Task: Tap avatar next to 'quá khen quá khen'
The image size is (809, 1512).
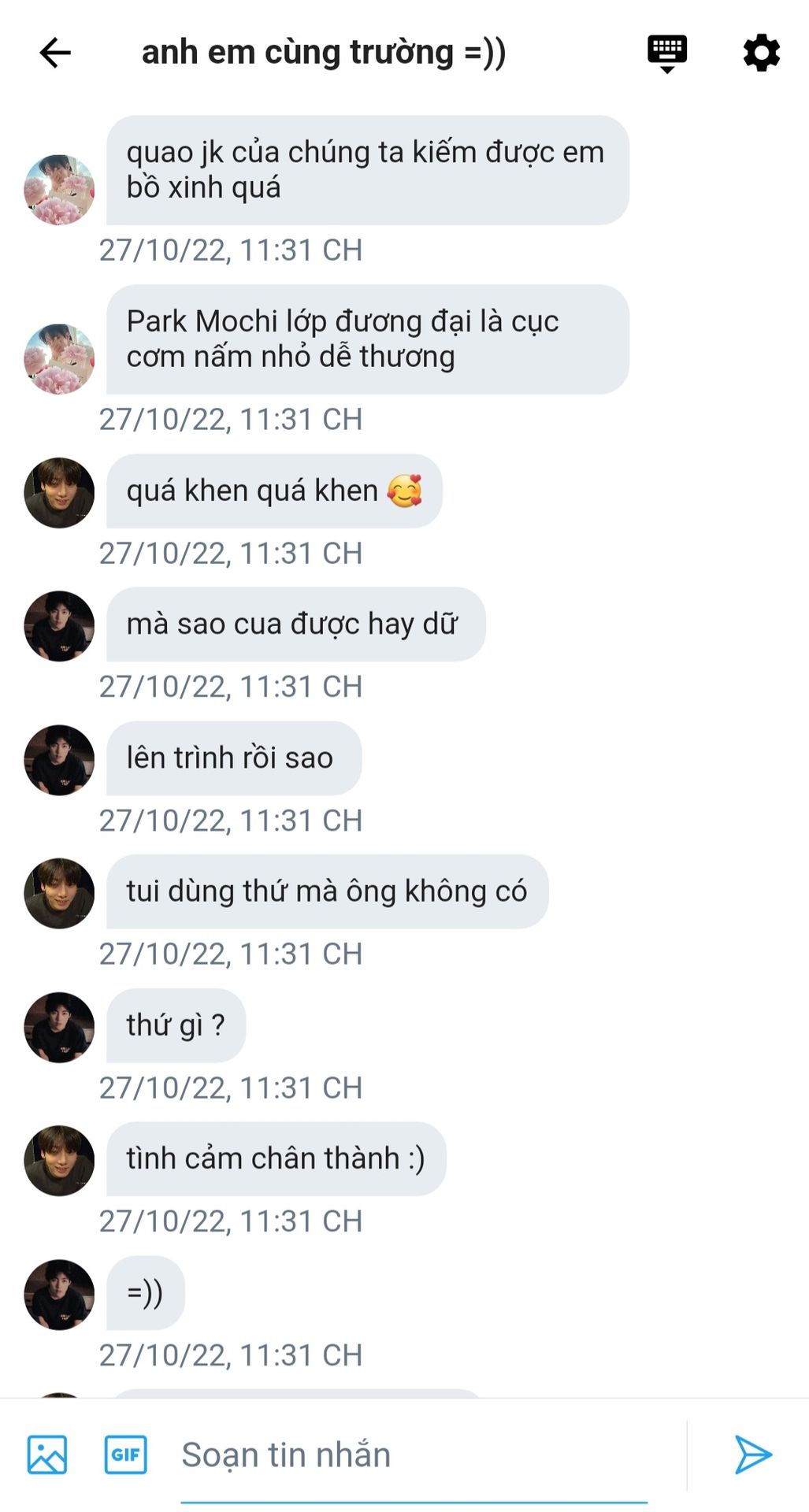Action: coord(59,492)
